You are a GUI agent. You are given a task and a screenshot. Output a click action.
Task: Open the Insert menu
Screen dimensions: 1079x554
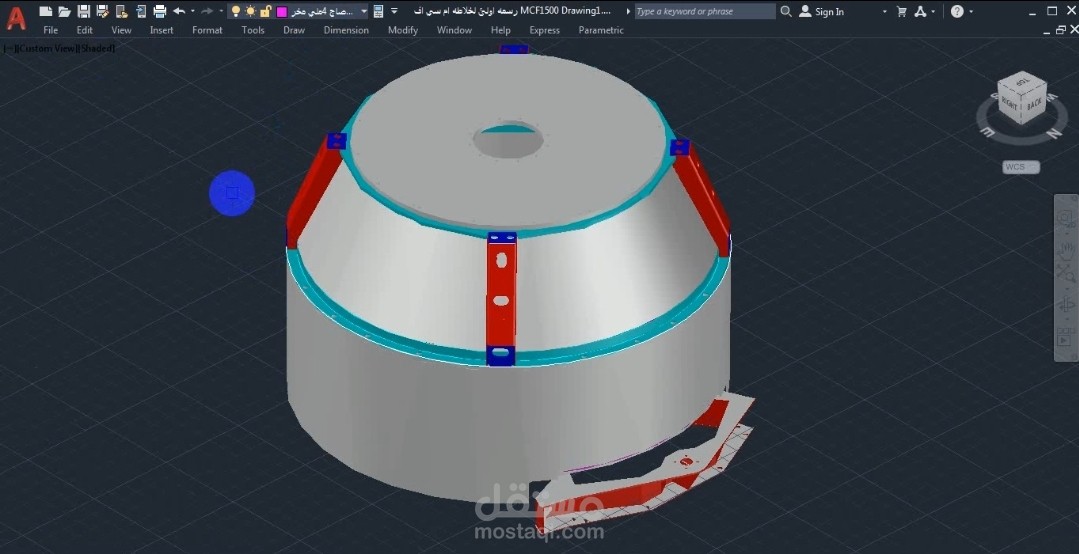pos(162,30)
